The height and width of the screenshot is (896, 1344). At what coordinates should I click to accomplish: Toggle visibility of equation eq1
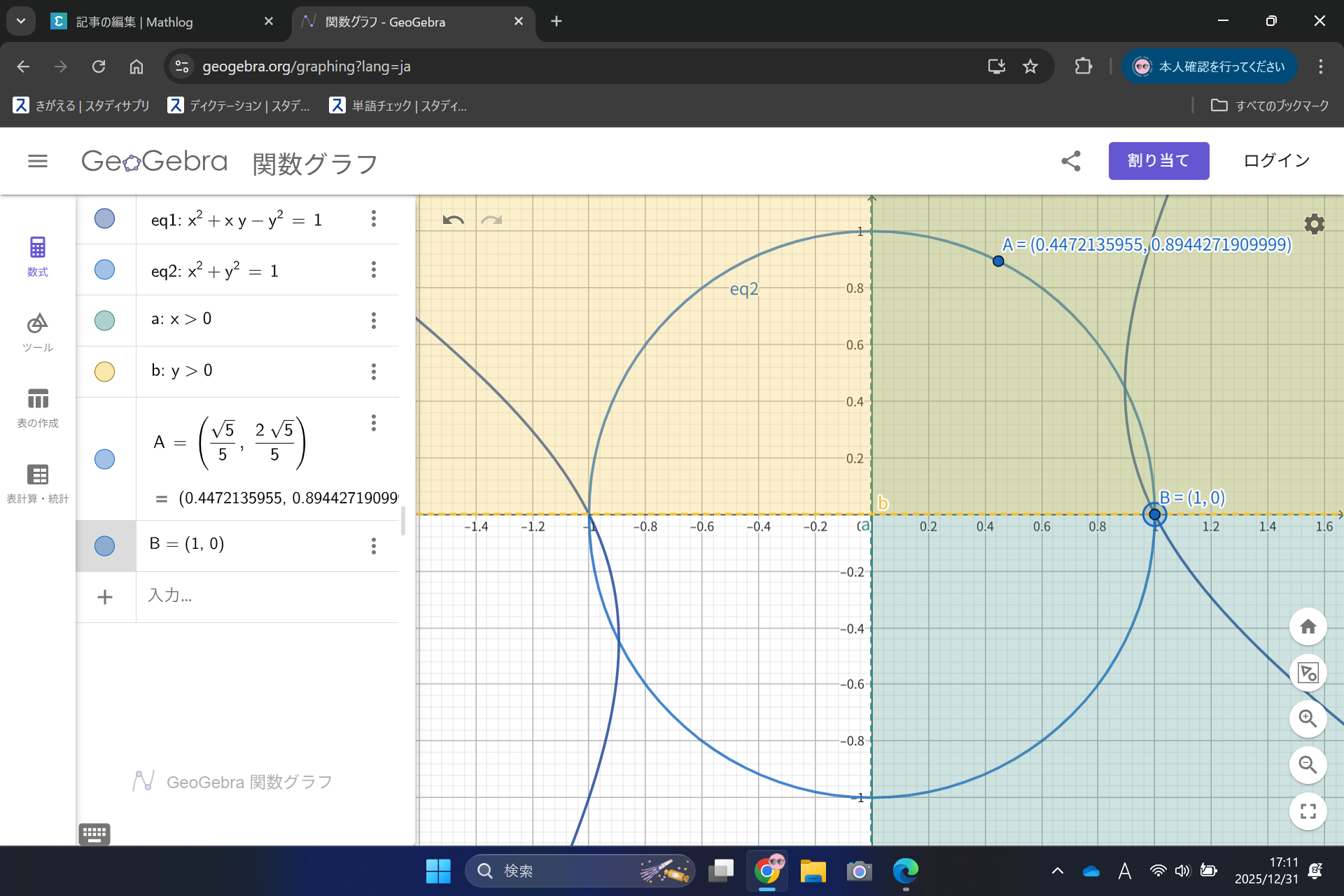click(104, 218)
